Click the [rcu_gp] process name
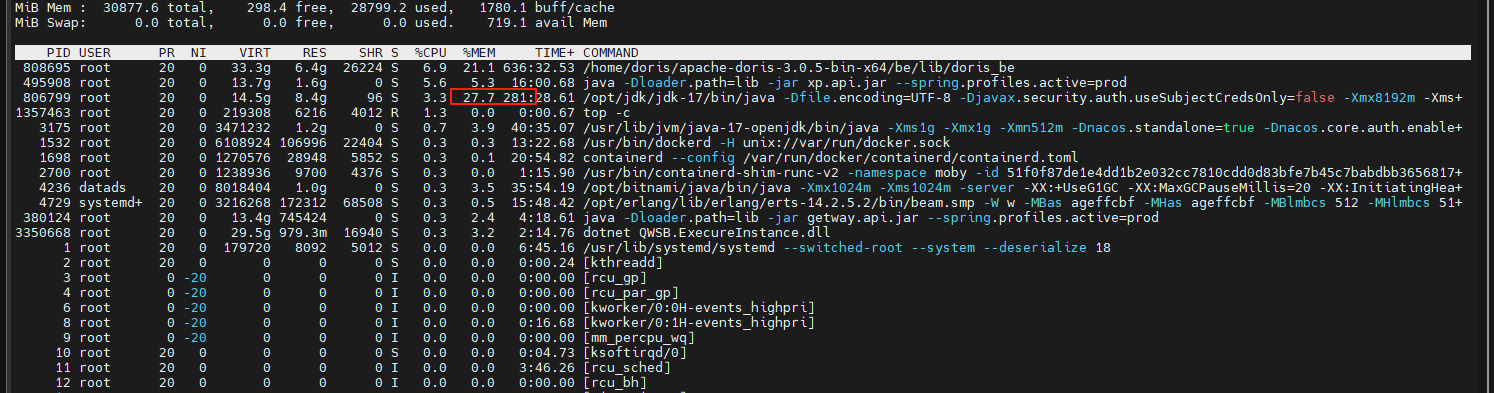Screen dimensions: 1494x393 [616, 277]
